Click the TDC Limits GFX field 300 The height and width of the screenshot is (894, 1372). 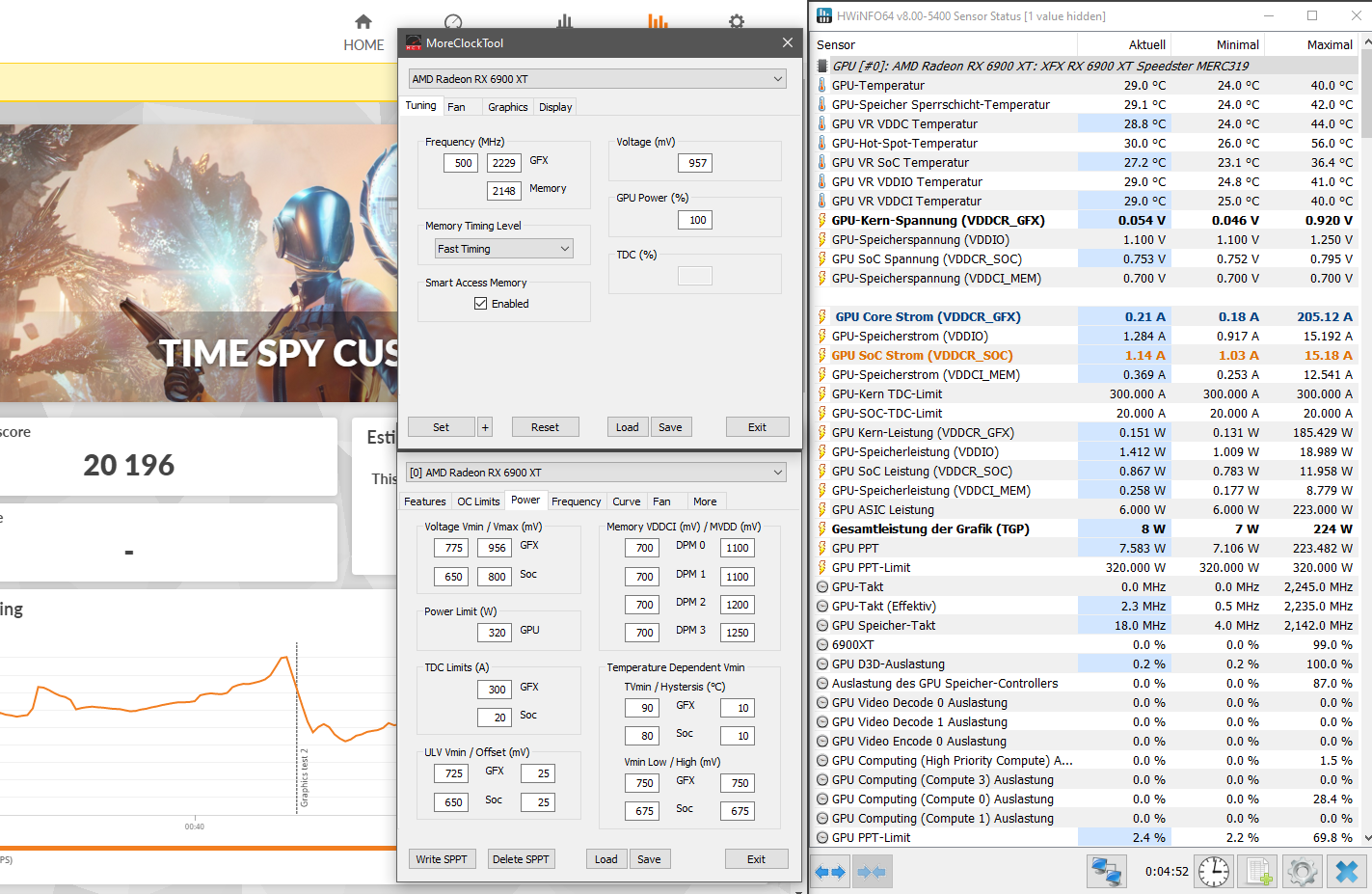tap(497, 690)
